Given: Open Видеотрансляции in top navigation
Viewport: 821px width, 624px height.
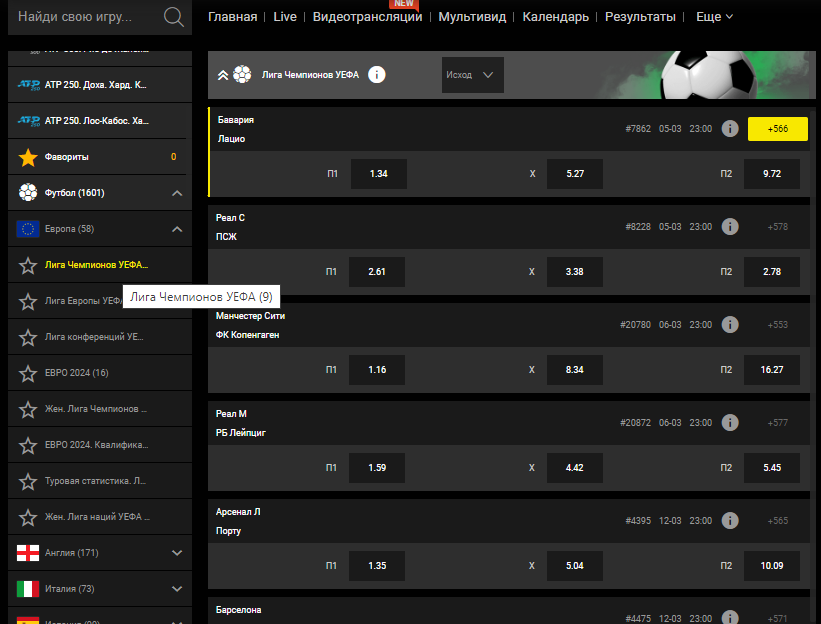Looking at the screenshot, I should (367, 17).
